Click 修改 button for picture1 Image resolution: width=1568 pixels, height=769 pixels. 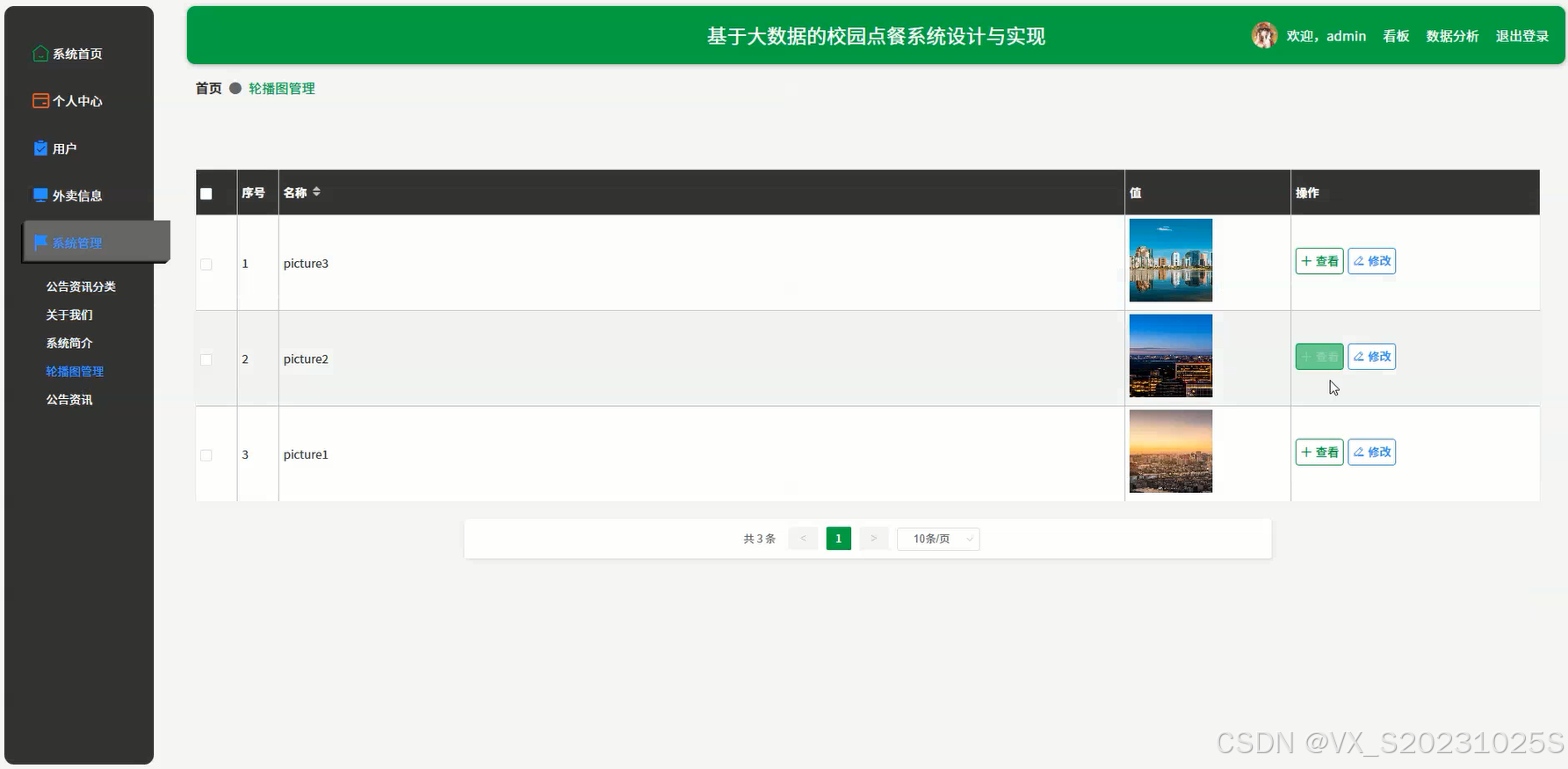point(1372,453)
